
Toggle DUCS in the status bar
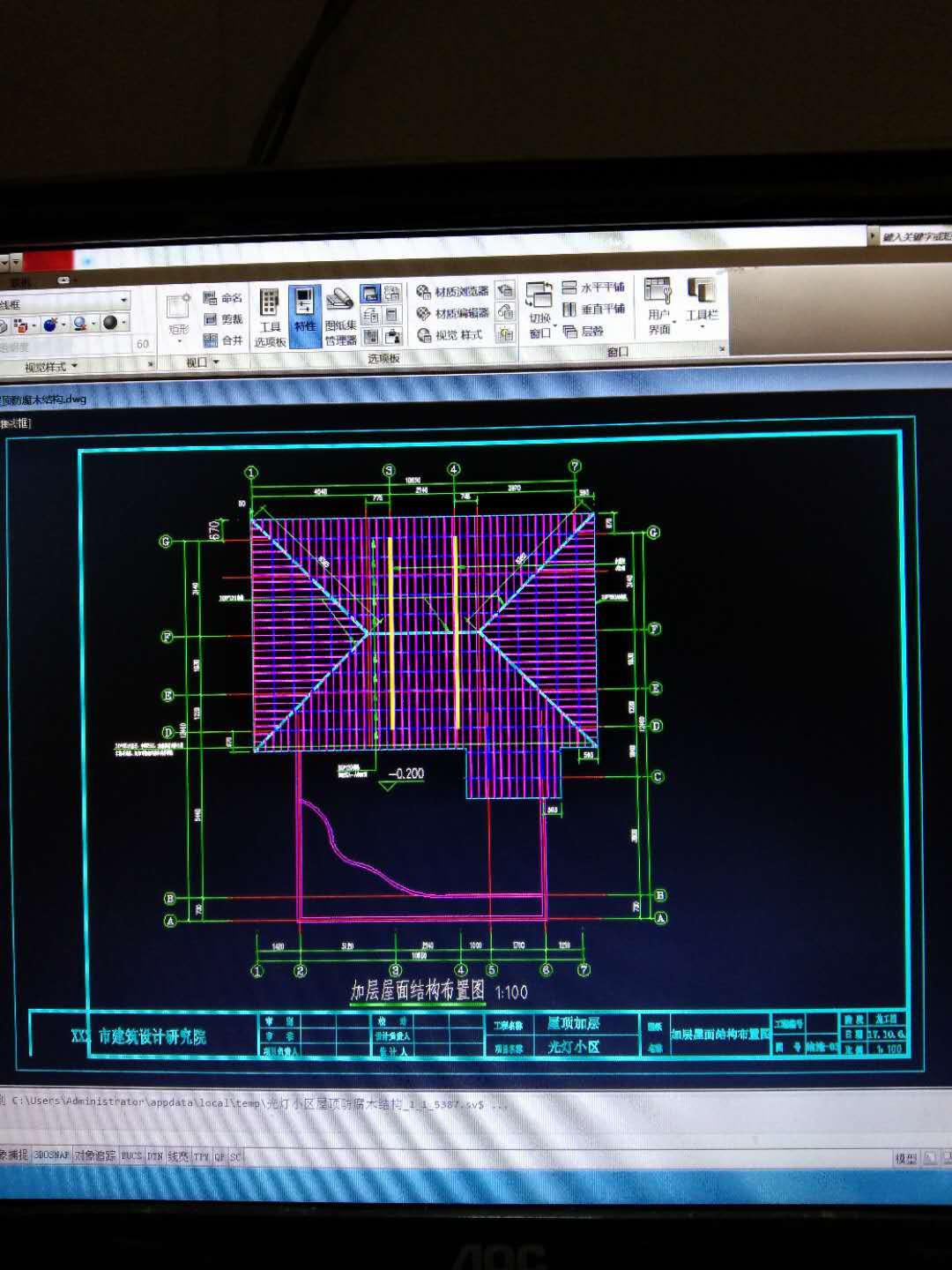(x=130, y=1155)
